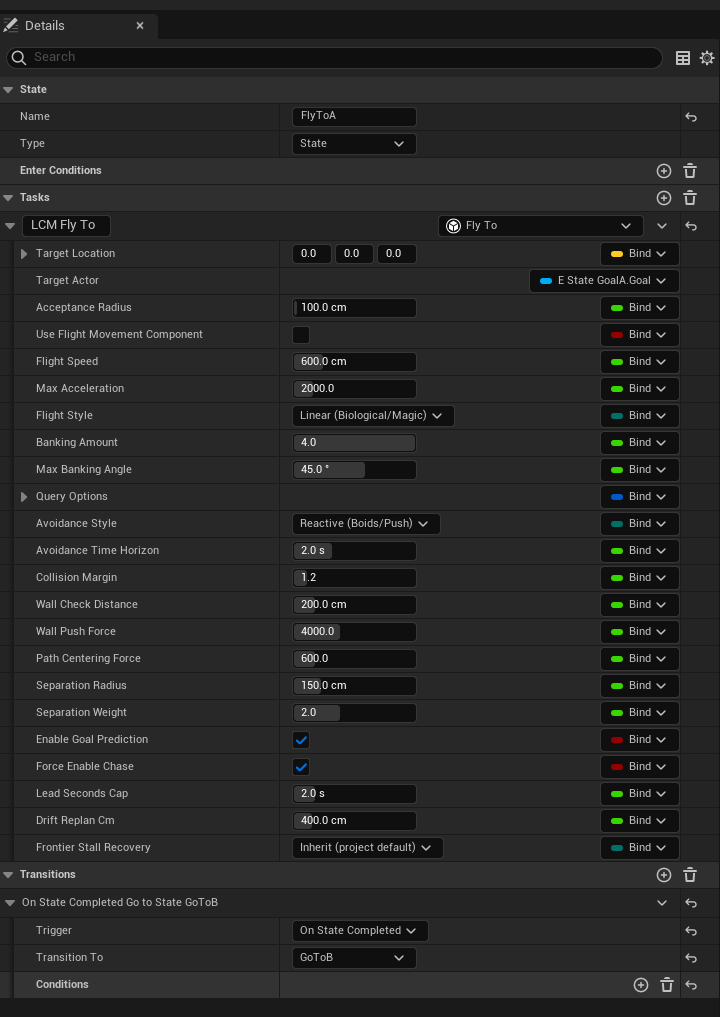Screen dimensions: 720x1017
Task: Click the Max Banking Angle slider field
Action: coord(354,470)
